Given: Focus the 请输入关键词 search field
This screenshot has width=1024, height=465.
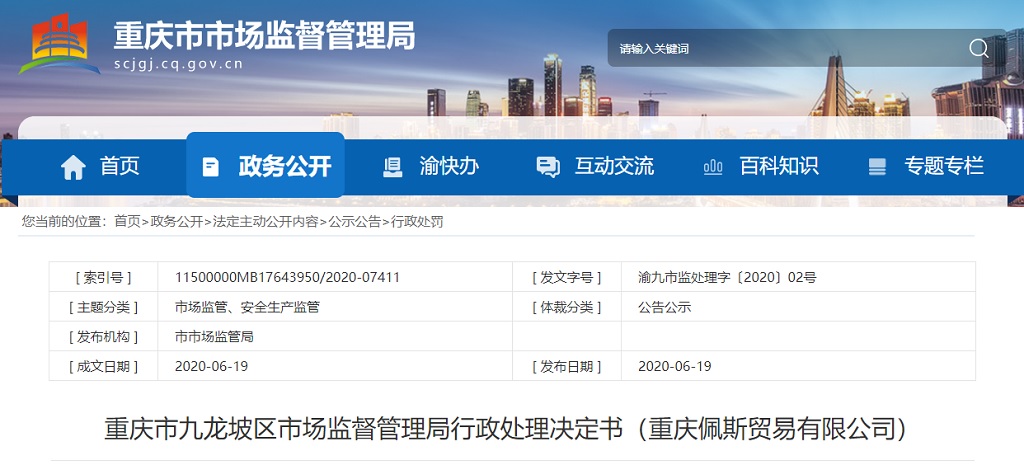Looking at the screenshot, I should 780,48.
